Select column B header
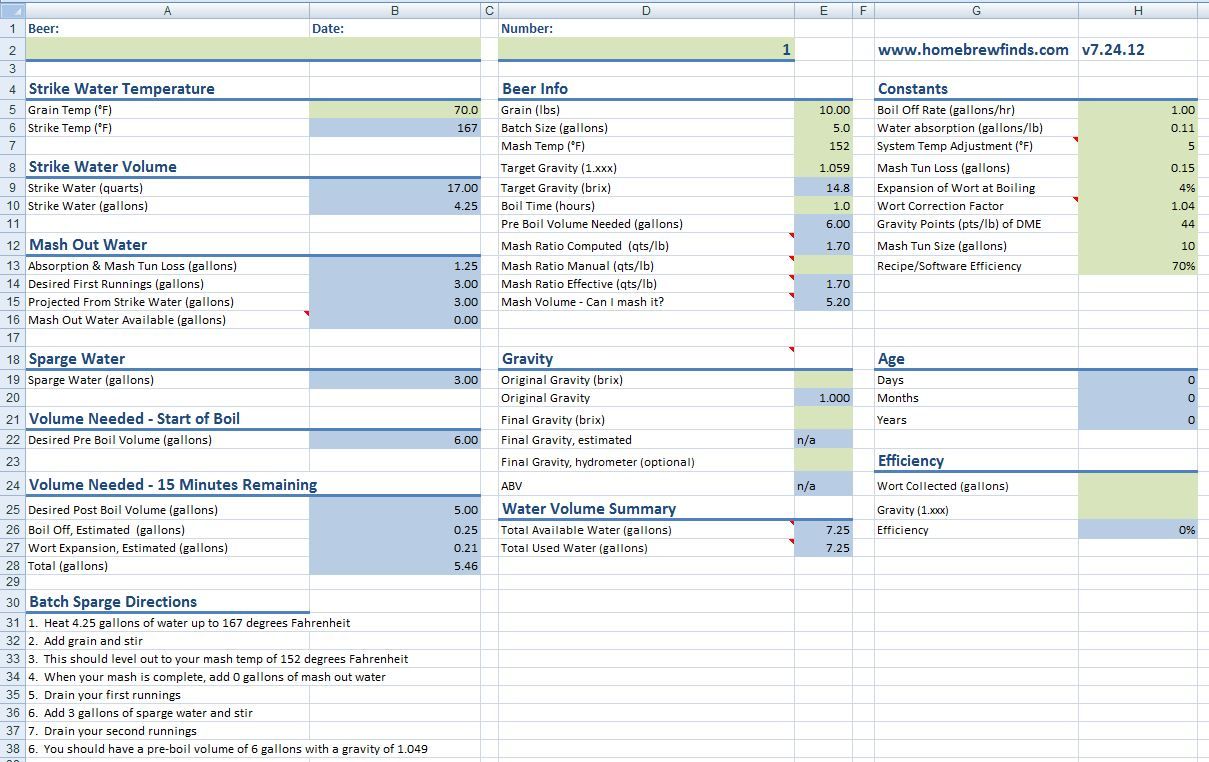This screenshot has height=762, width=1209. (x=395, y=10)
